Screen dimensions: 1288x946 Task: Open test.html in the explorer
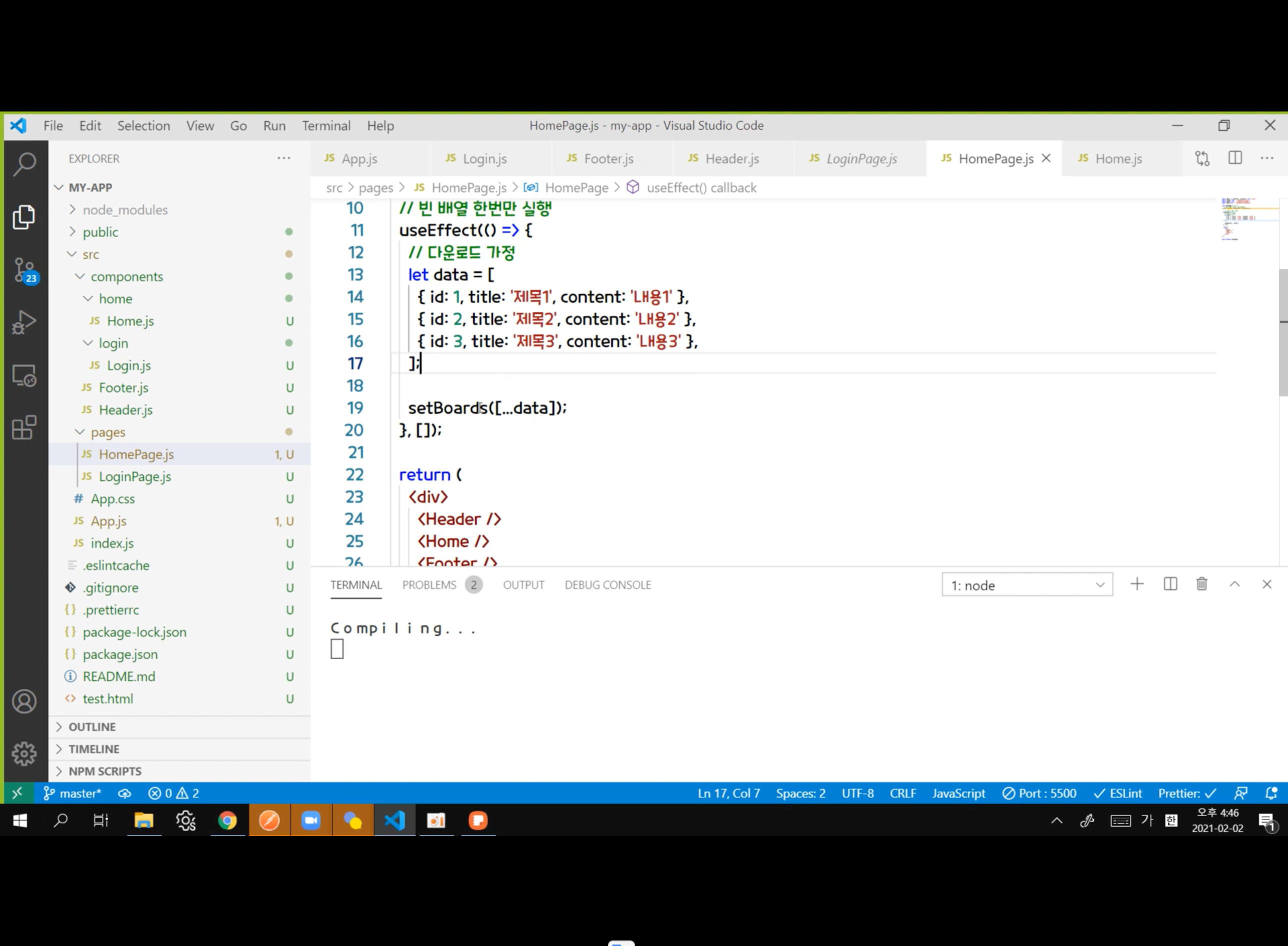pyautogui.click(x=107, y=698)
